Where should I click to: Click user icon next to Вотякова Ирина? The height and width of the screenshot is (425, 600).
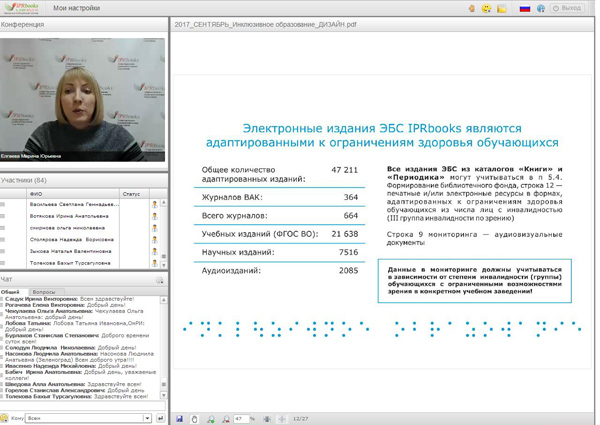pyautogui.click(x=155, y=216)
